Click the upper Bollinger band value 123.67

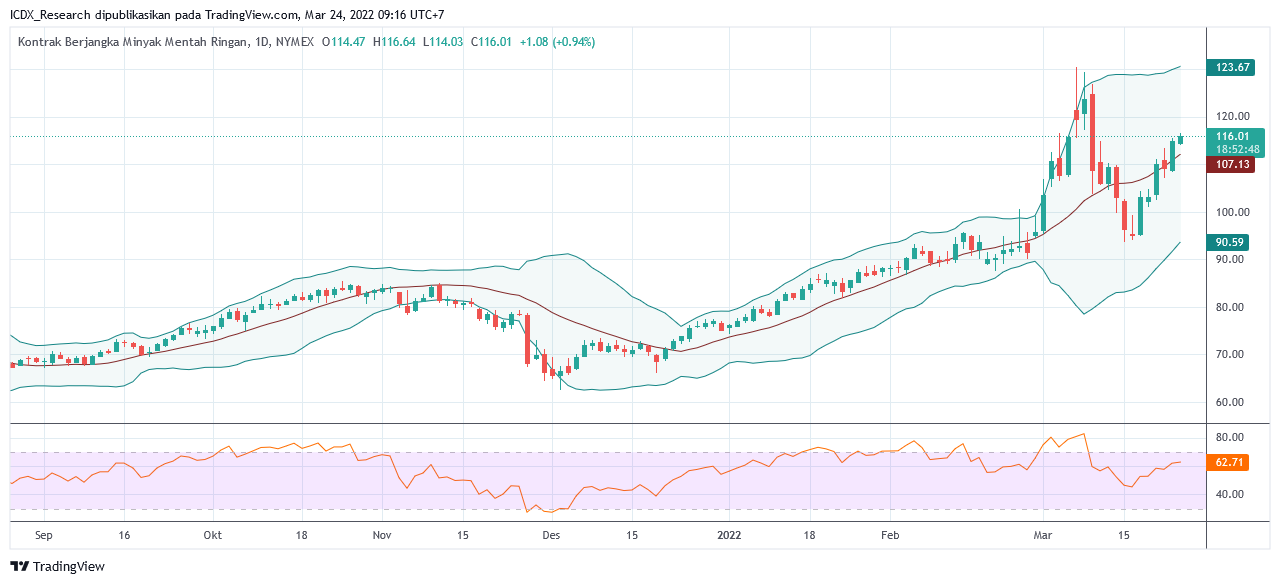1232,68
